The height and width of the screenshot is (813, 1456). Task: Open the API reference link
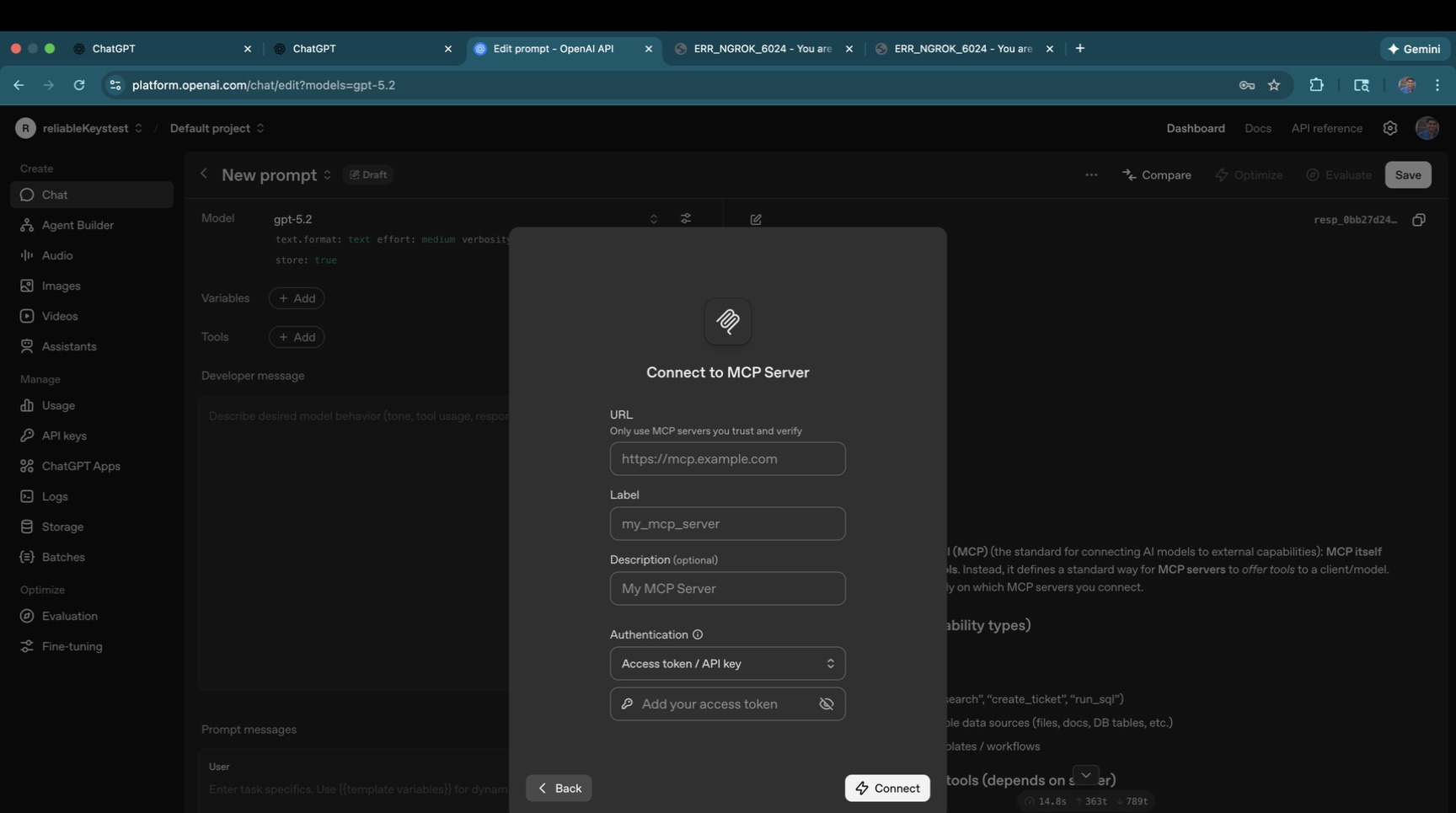point(1326,128)
